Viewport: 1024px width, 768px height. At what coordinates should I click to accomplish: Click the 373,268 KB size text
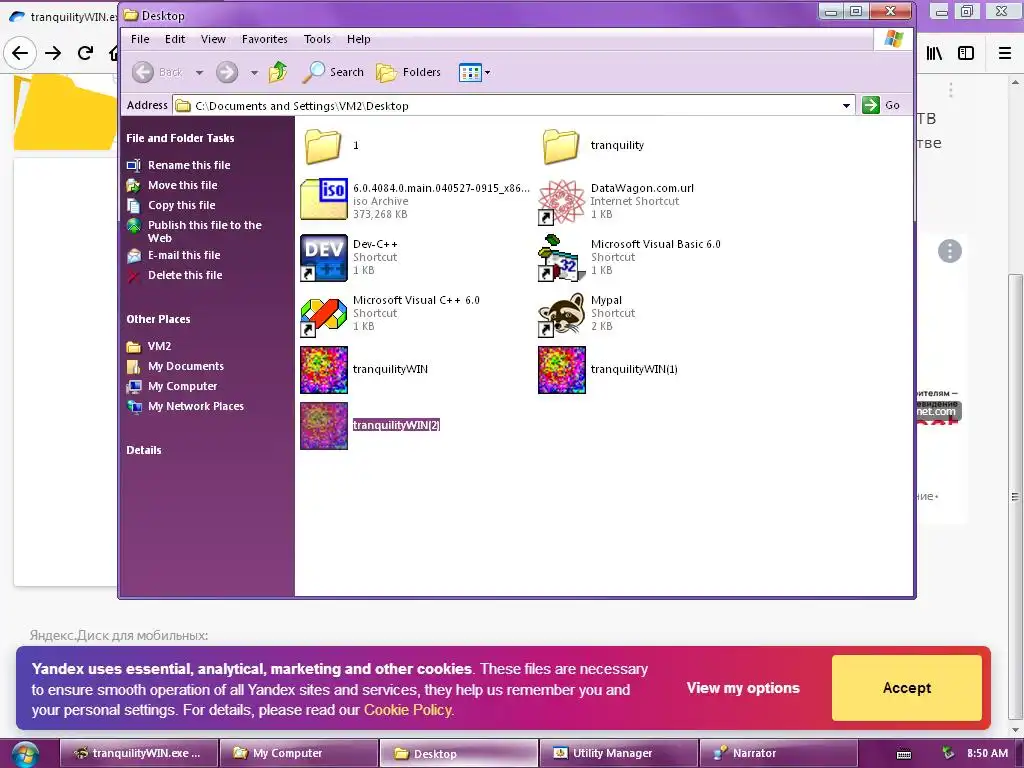[380, 214]
